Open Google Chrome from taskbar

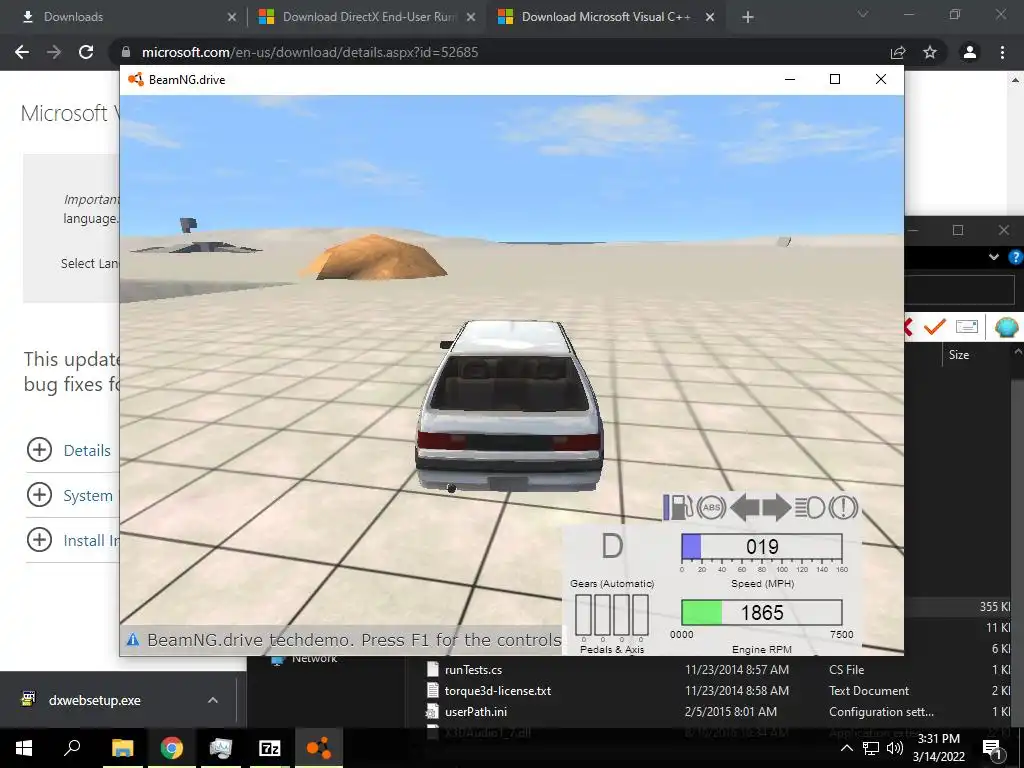pos(172,748)
